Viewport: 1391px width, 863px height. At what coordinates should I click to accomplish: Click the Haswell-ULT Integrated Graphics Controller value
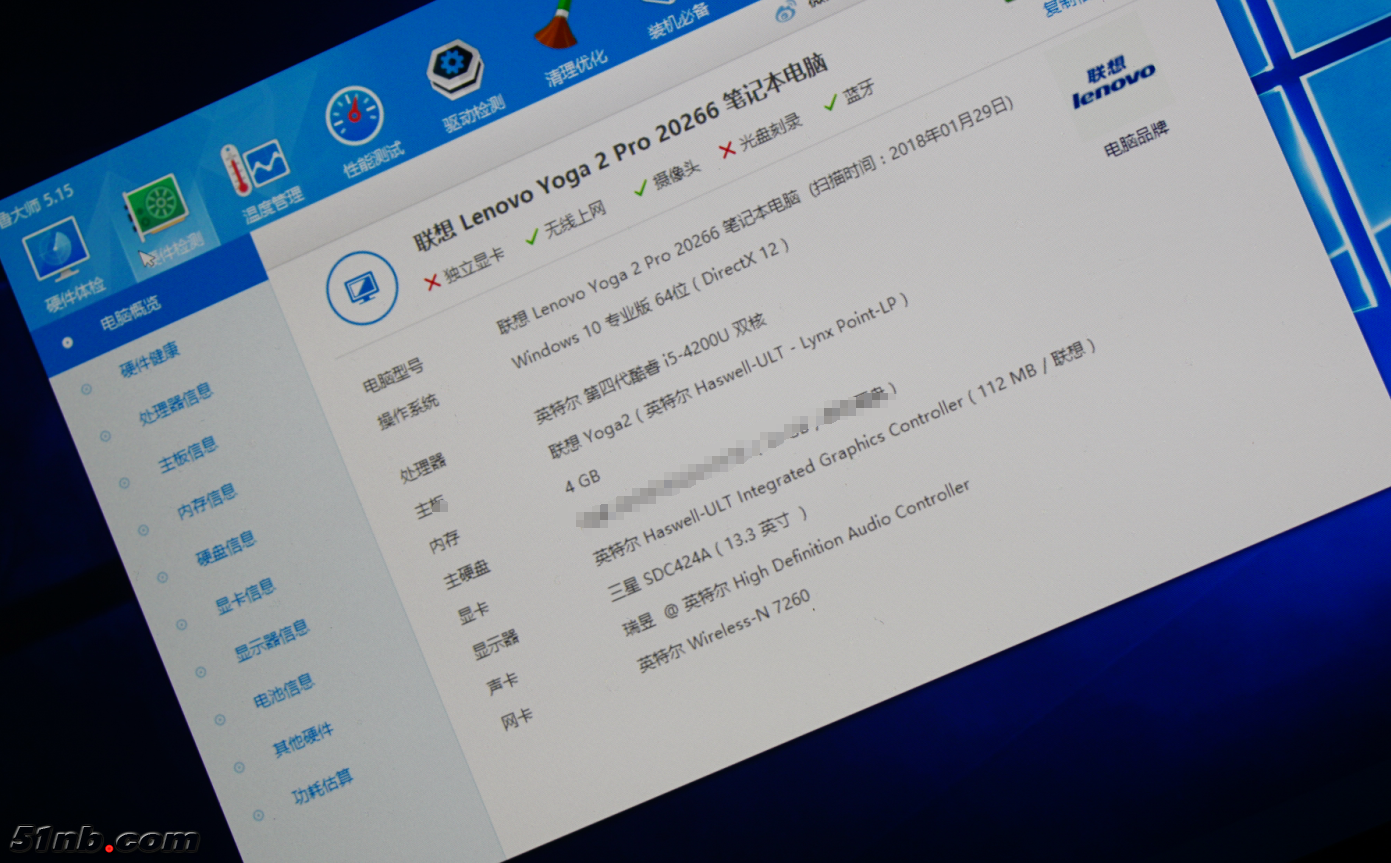pos(844,451)
